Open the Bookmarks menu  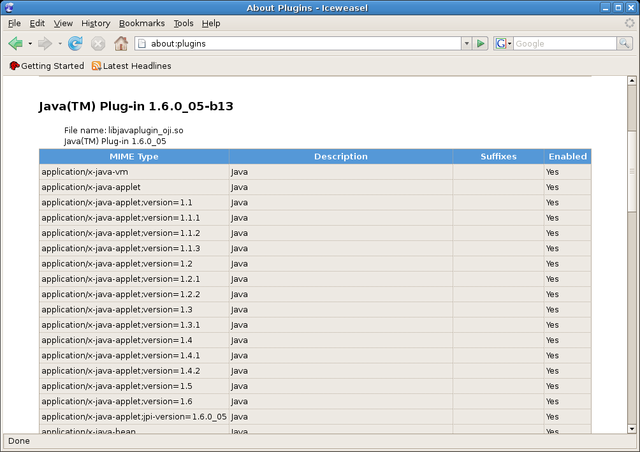click(x=142, y=23)
